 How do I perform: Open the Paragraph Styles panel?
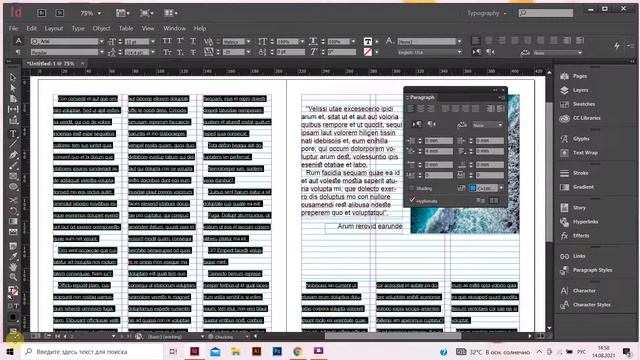[x=586, y=270]
